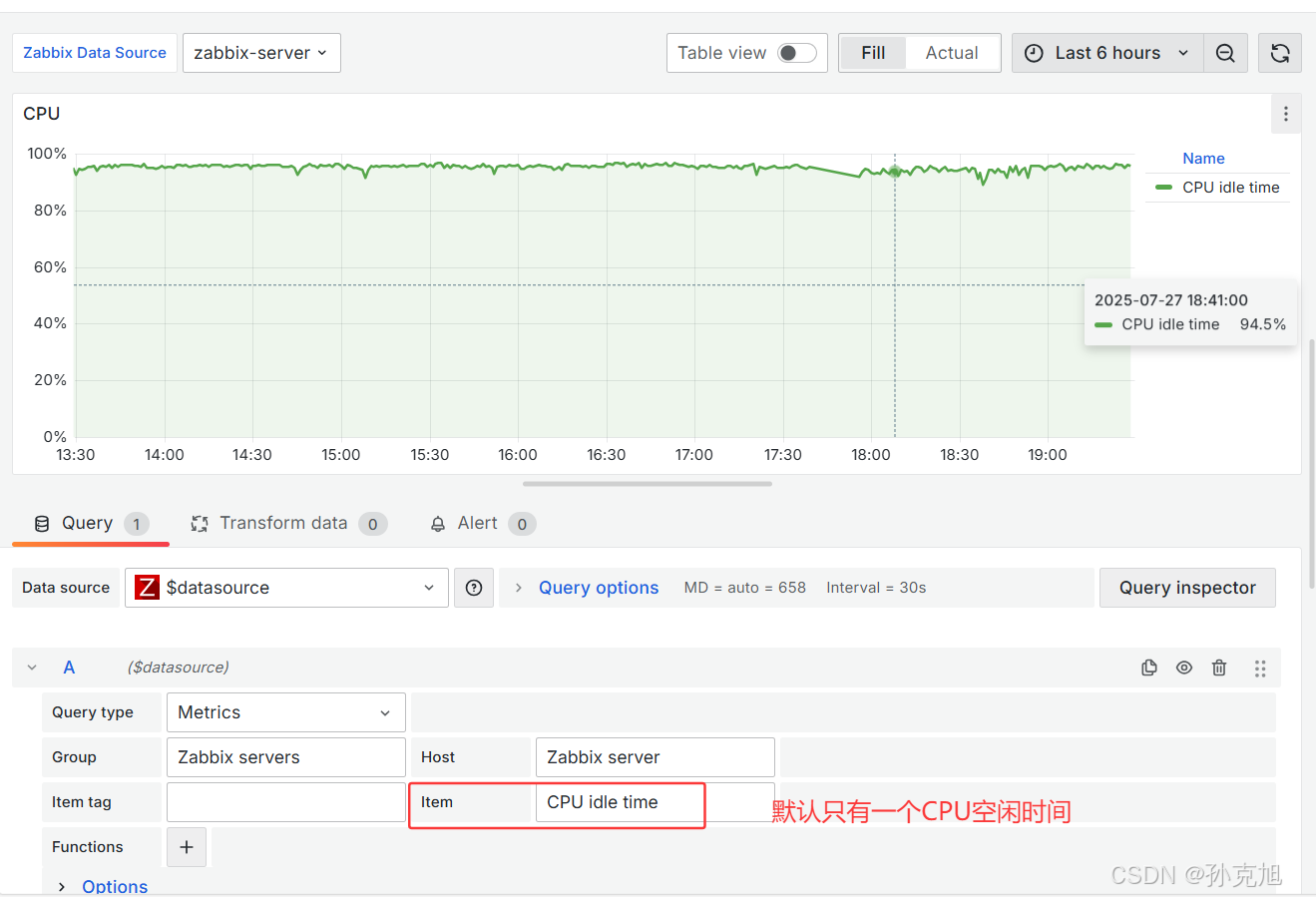Click the Item field CPU idle time
Image resolution: width=1316 pixels, height=897 pixels.
[656, 802]
